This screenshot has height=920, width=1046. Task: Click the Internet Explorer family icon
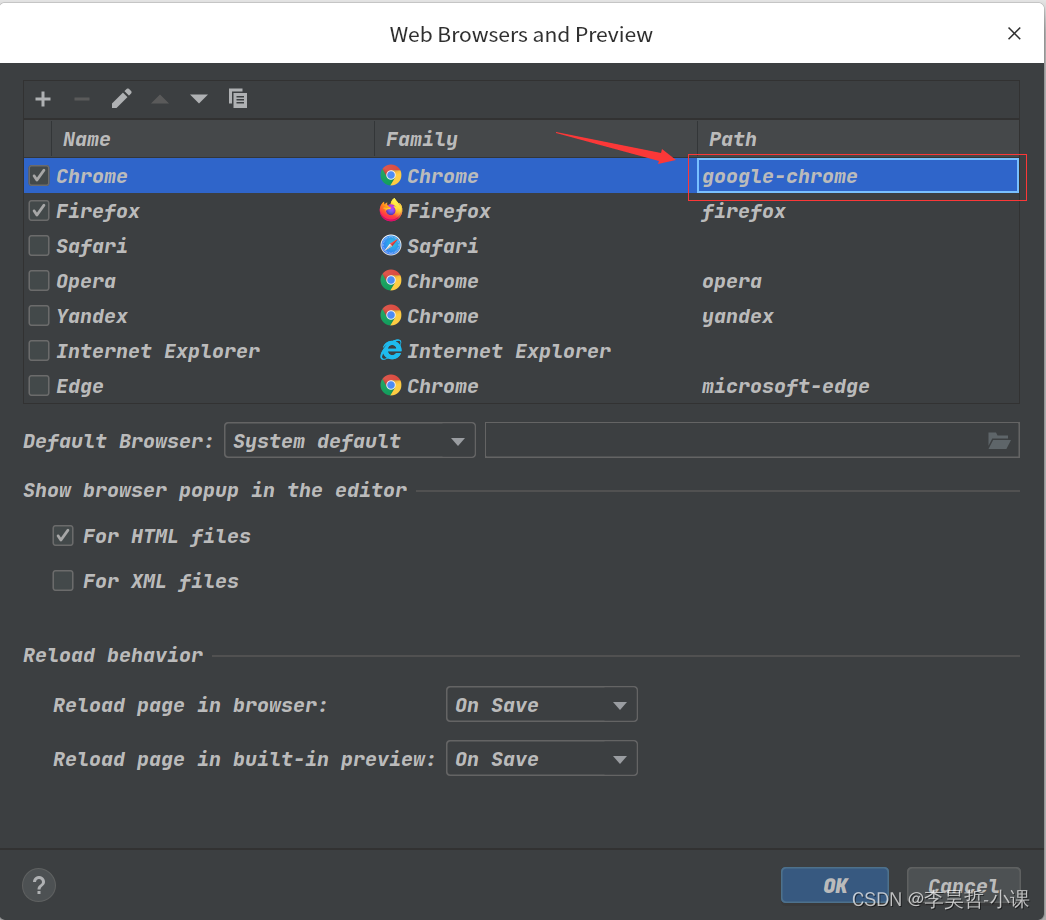tap(391, 350)
